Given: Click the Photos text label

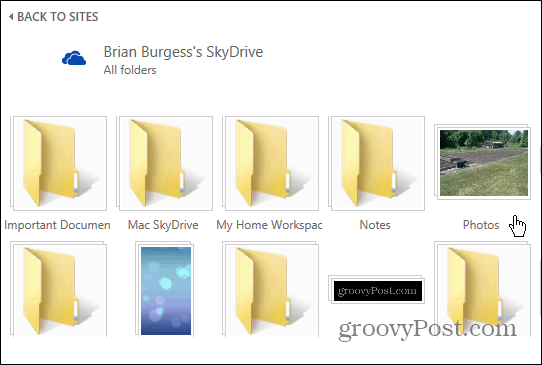Looking at the screenshot, I should coord(481,225).
